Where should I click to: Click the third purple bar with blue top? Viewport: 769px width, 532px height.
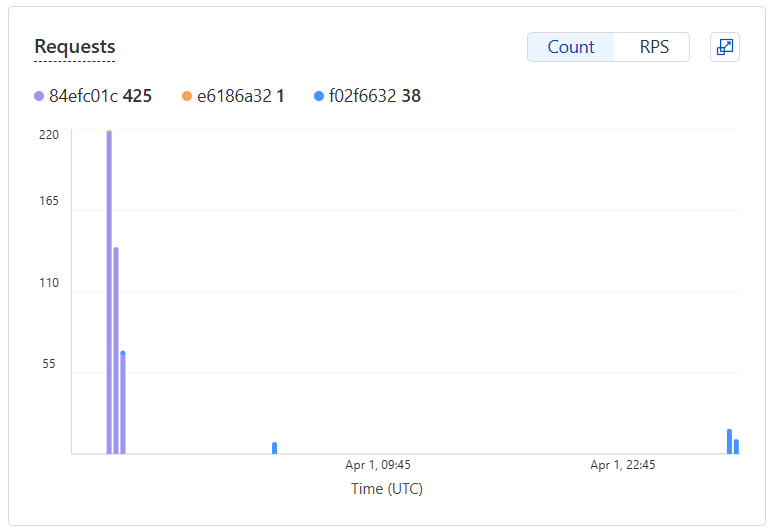point(123,403)
